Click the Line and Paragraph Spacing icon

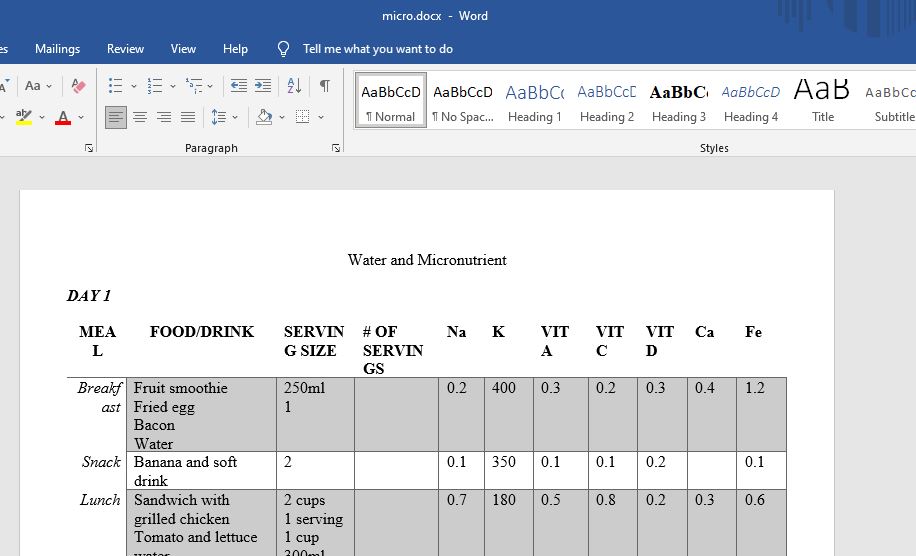pos(218,117)
